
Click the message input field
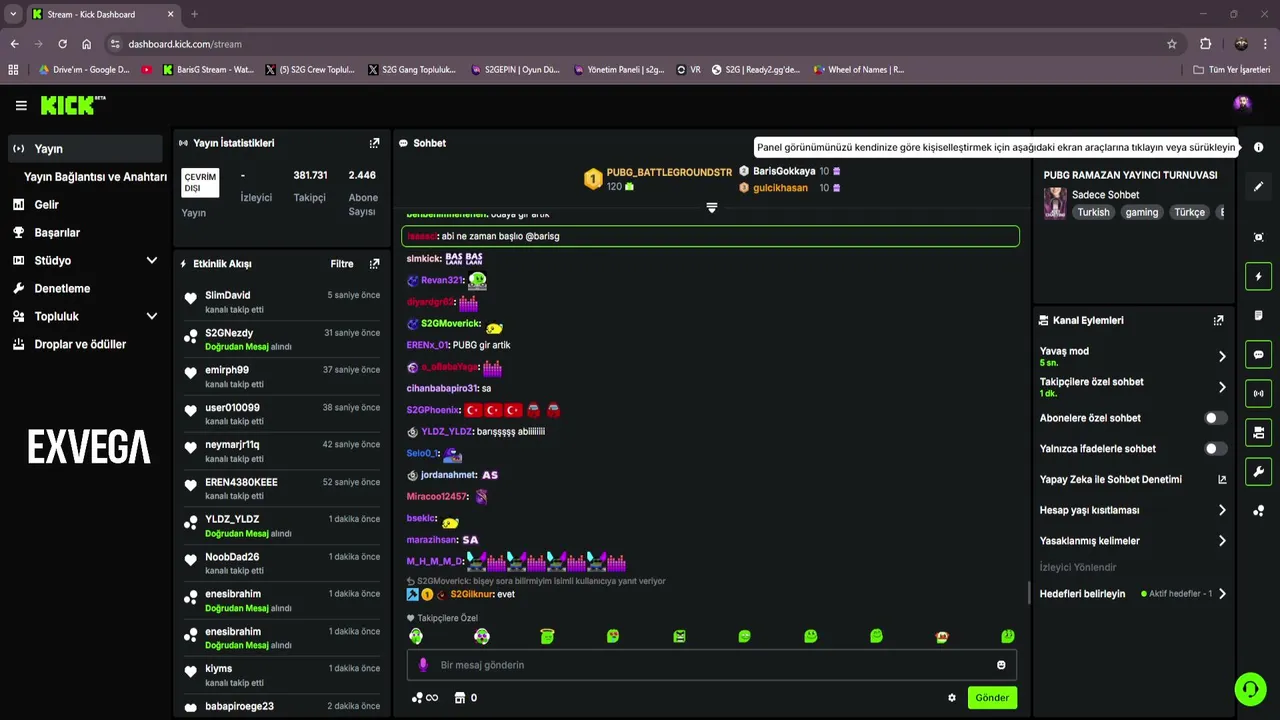click(711, 665)
